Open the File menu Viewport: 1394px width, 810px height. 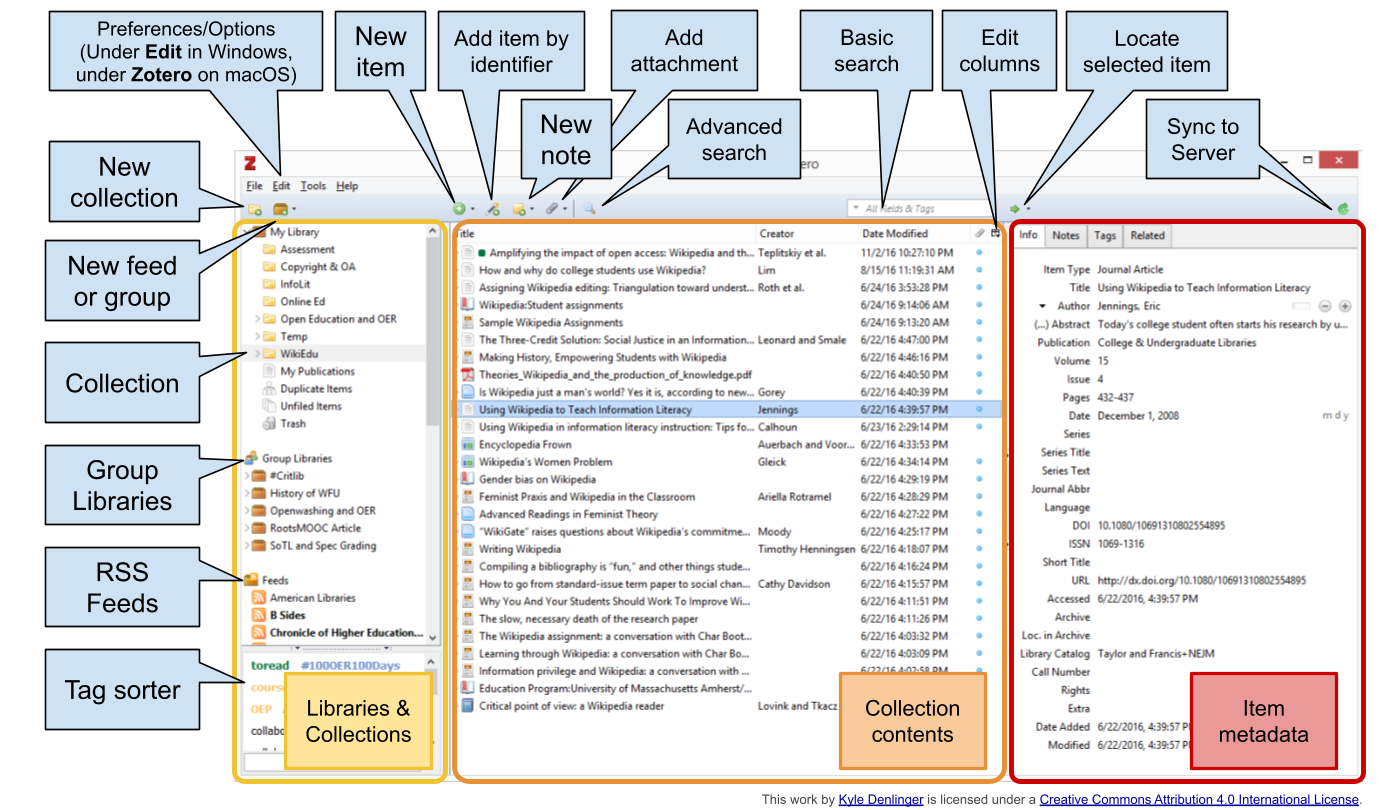pos(254,186)
